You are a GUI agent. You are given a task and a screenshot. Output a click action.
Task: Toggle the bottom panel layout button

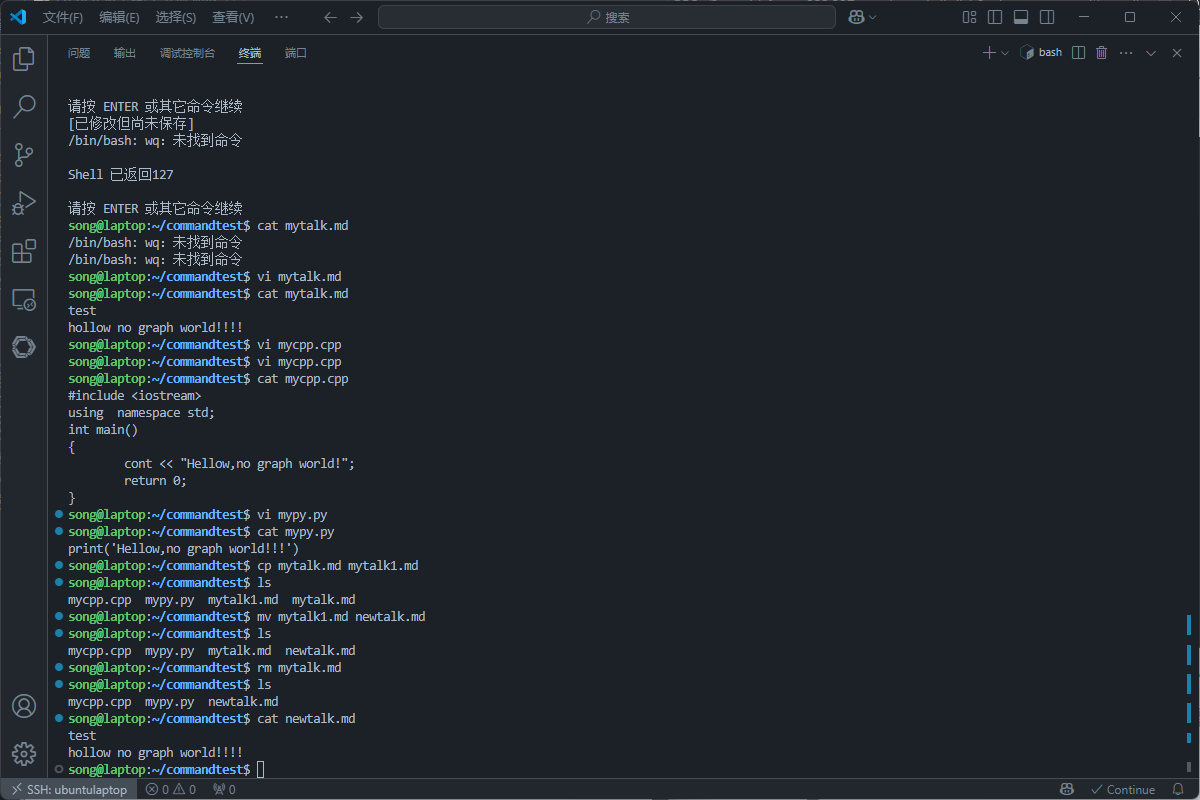click(1021, 17)
